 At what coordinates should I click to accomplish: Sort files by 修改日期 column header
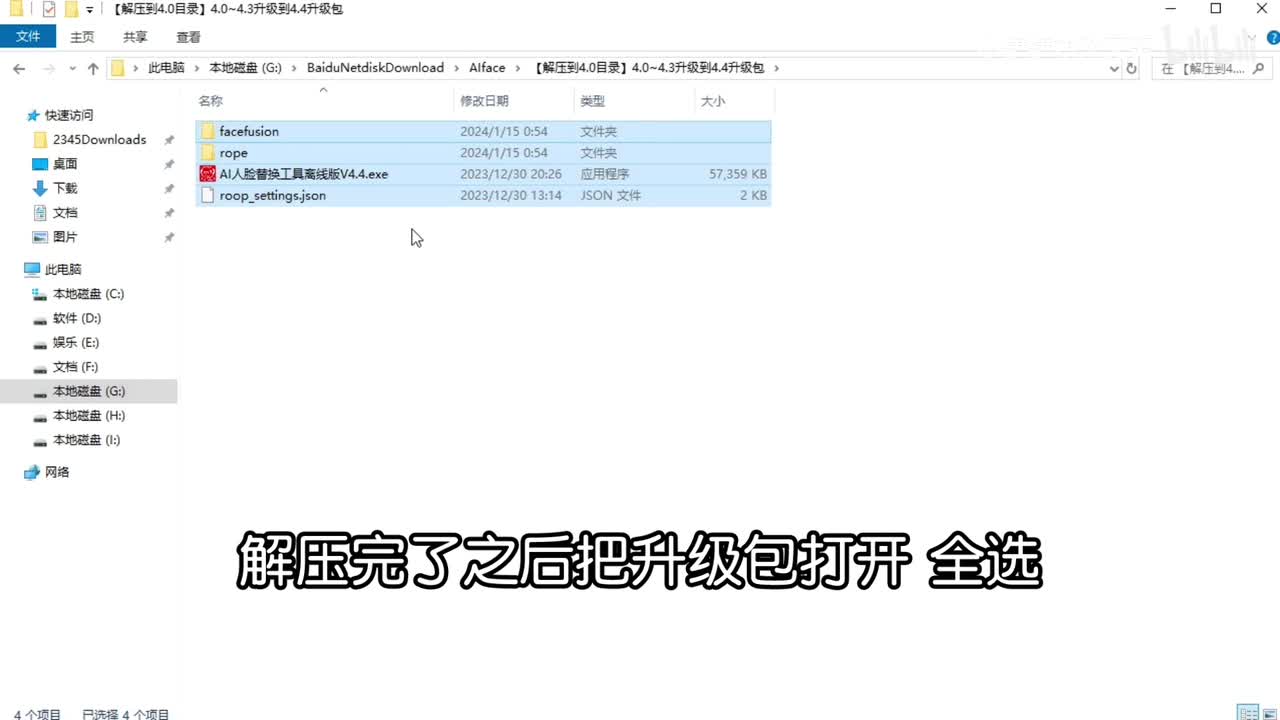tap(485, 101)
